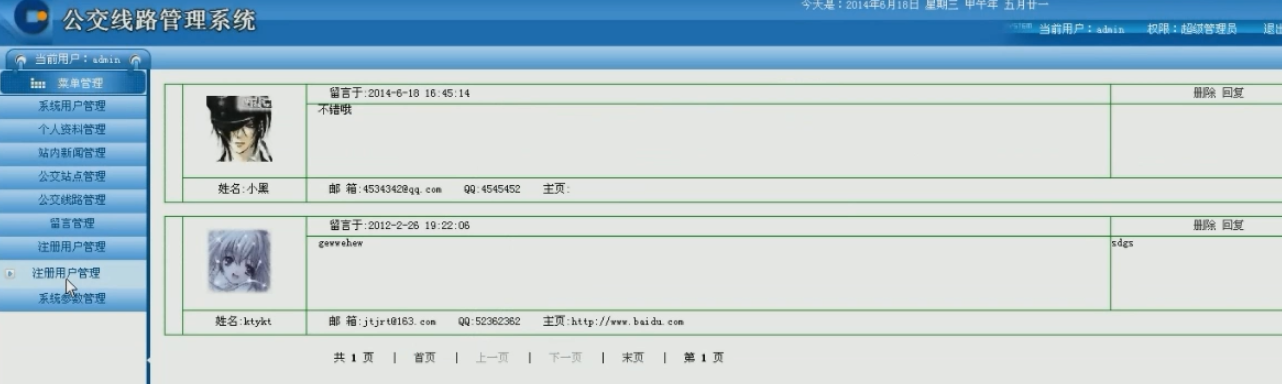The height and width of the screenshot is (384, 1282).
Task: Go to 站内新闻管理
Action: (x=72, y=153)
